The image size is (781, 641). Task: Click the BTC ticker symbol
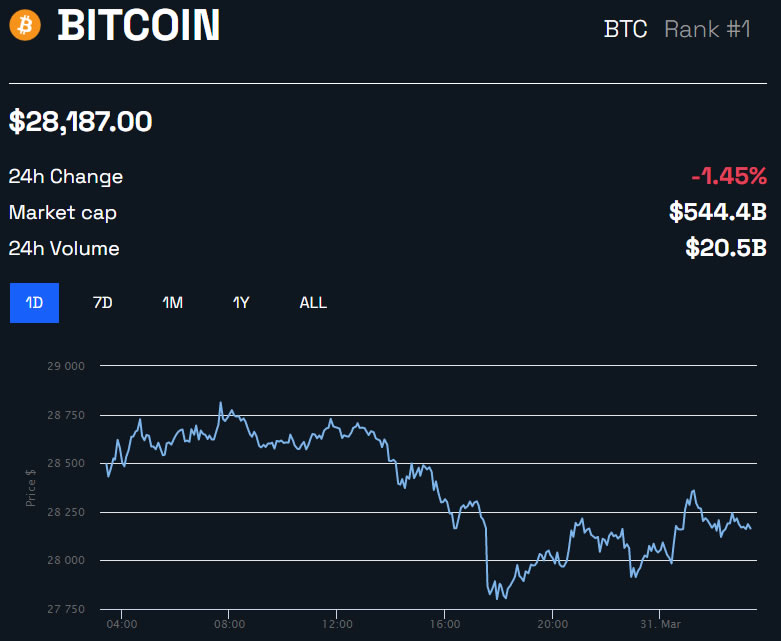point(625,29)
